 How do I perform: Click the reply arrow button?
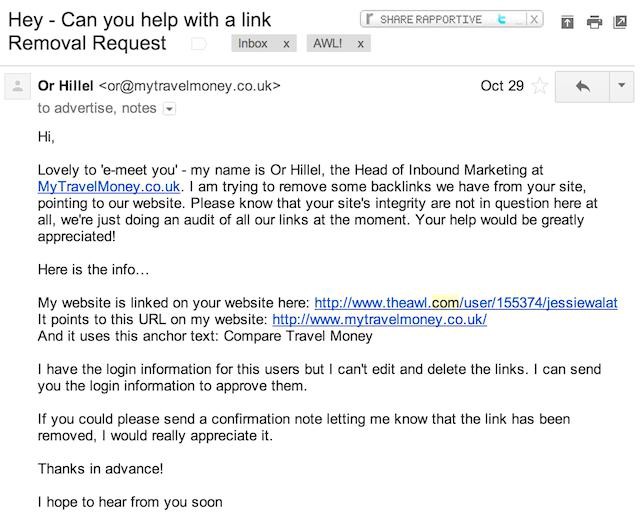click(x=582, y=86)
